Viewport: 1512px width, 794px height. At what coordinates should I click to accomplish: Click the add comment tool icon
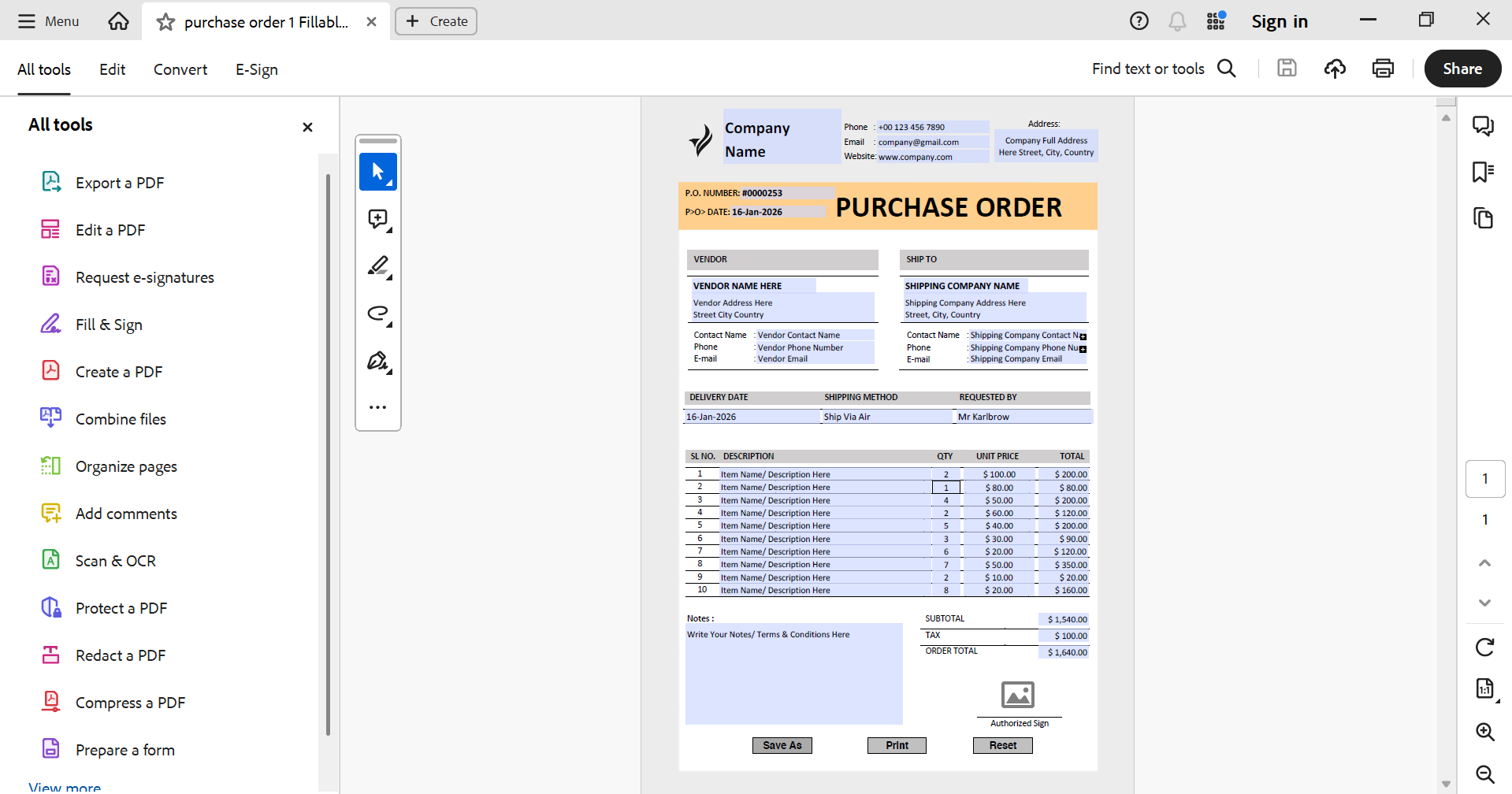[x=378, y=219]
